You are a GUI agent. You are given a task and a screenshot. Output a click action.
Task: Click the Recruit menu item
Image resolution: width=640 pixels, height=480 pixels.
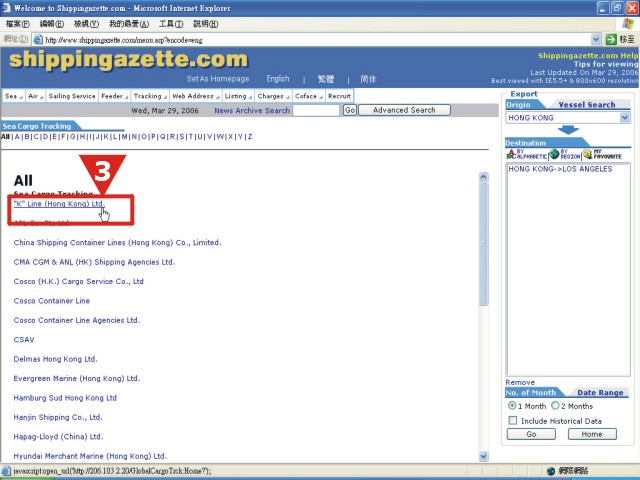click(339, 96)
